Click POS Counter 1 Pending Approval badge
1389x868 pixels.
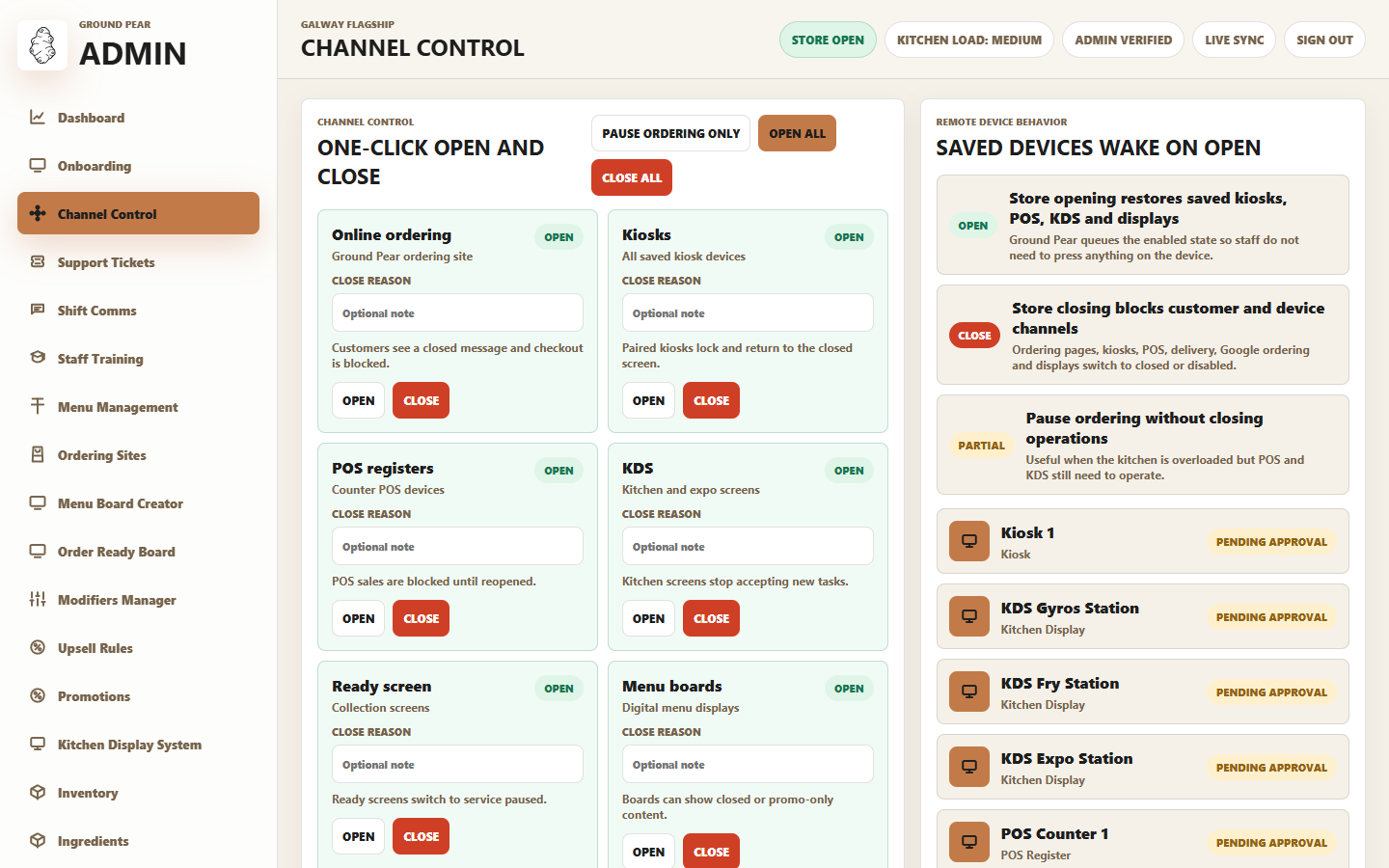tap(1271, 842)
